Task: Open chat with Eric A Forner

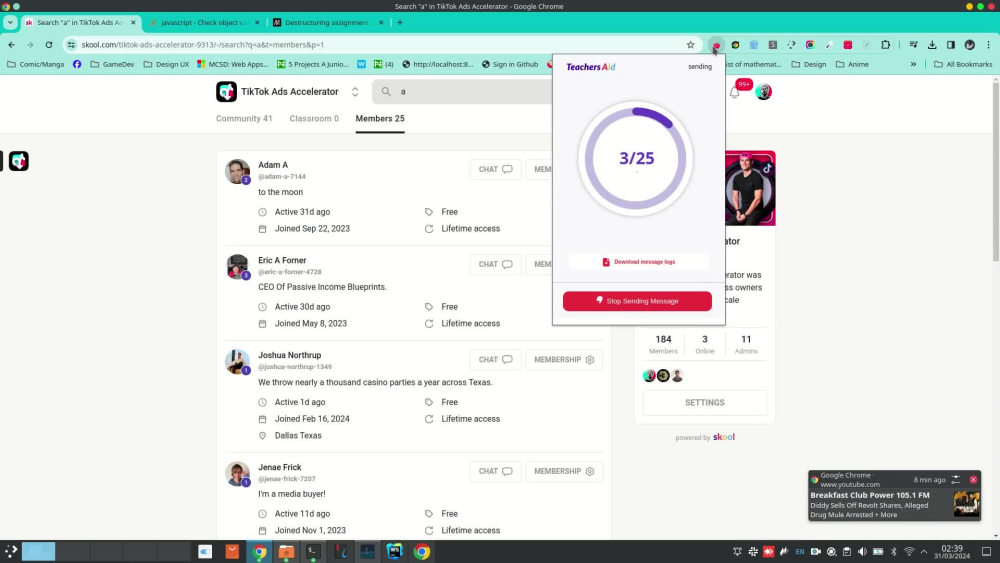Action: (x=496, y=264)
